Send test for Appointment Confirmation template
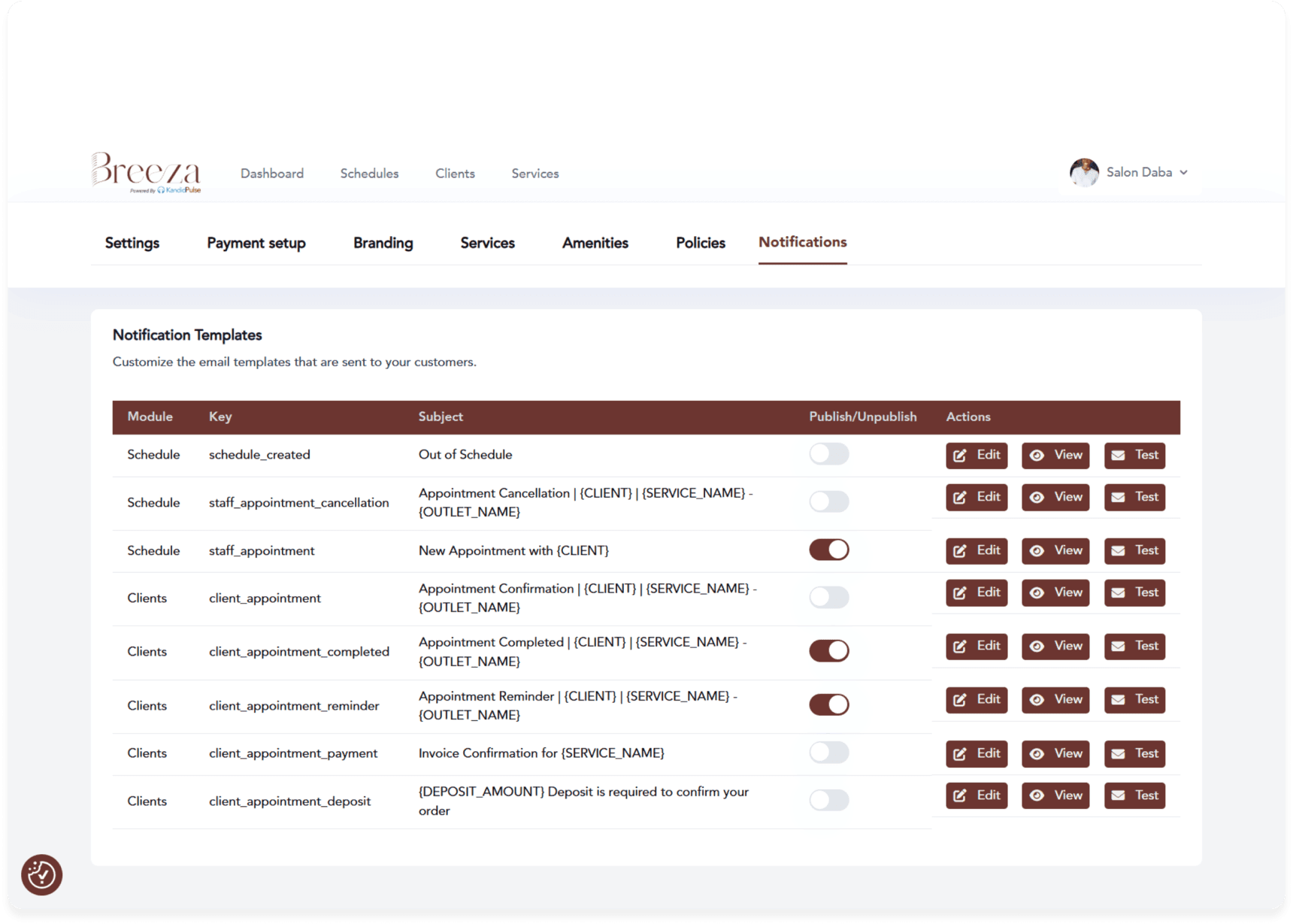The width and height of the screenshot is (1293, 924). coord(1134,592)
